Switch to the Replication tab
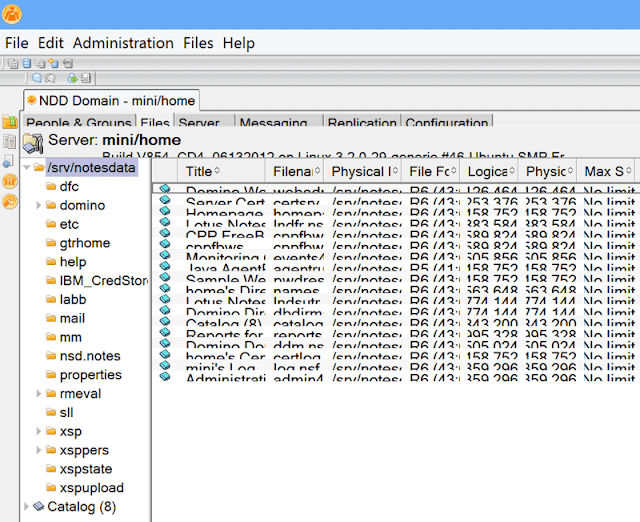 coord(362,121)
